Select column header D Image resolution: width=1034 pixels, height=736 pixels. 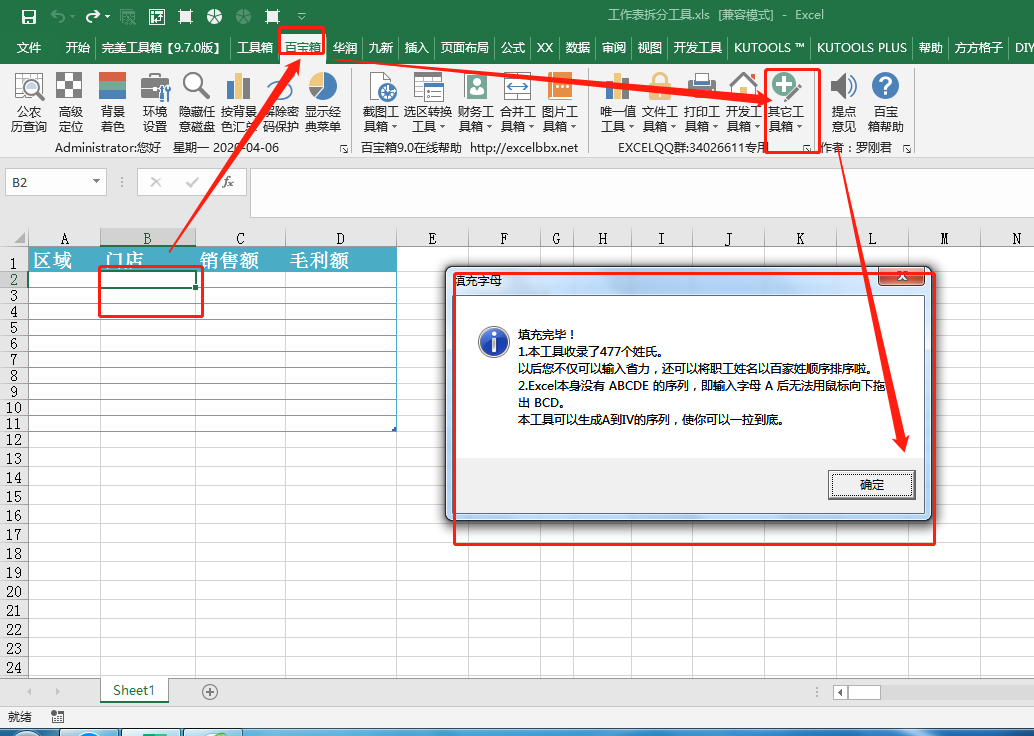[x=340, y=238]
